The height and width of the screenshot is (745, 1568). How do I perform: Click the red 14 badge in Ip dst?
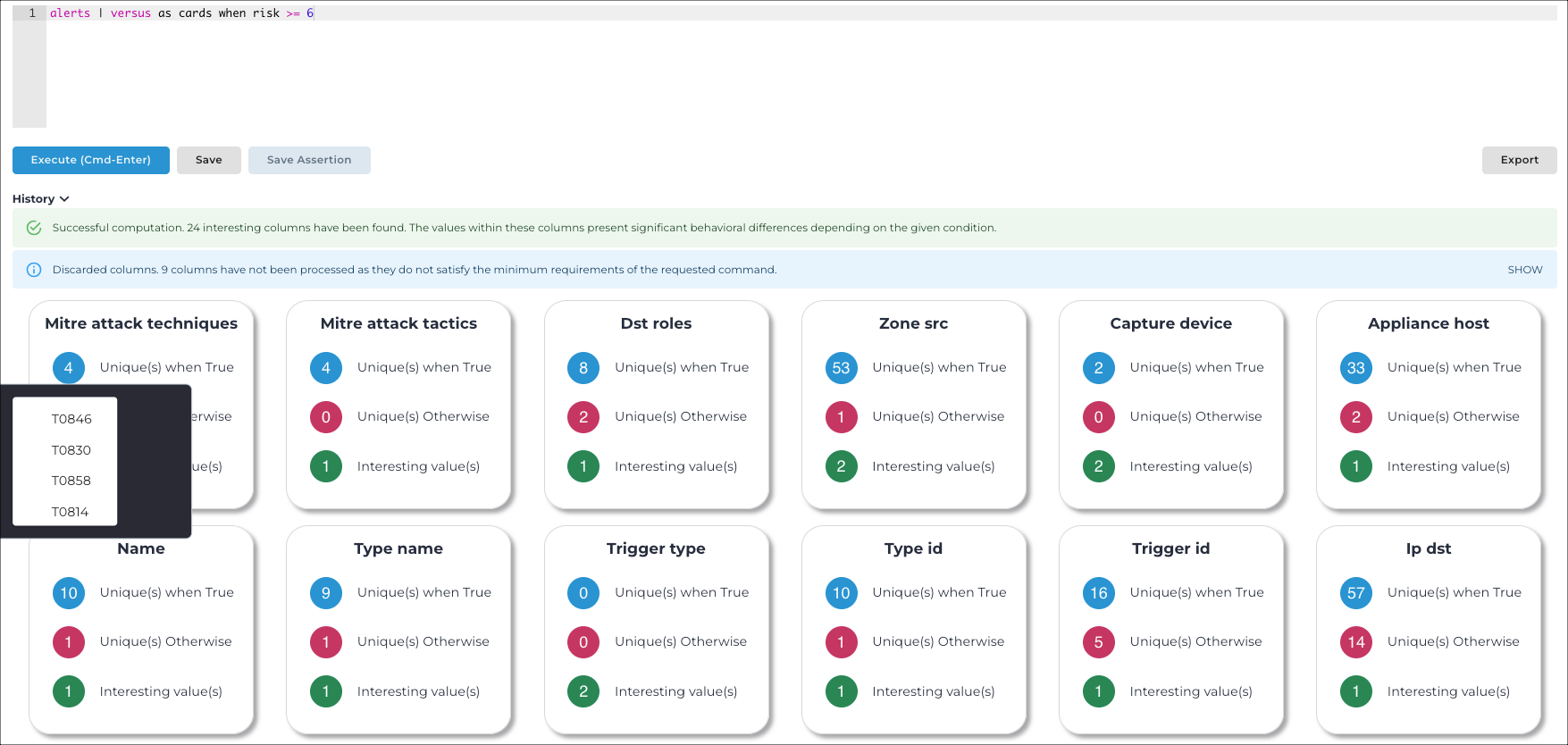[1356, 642]
